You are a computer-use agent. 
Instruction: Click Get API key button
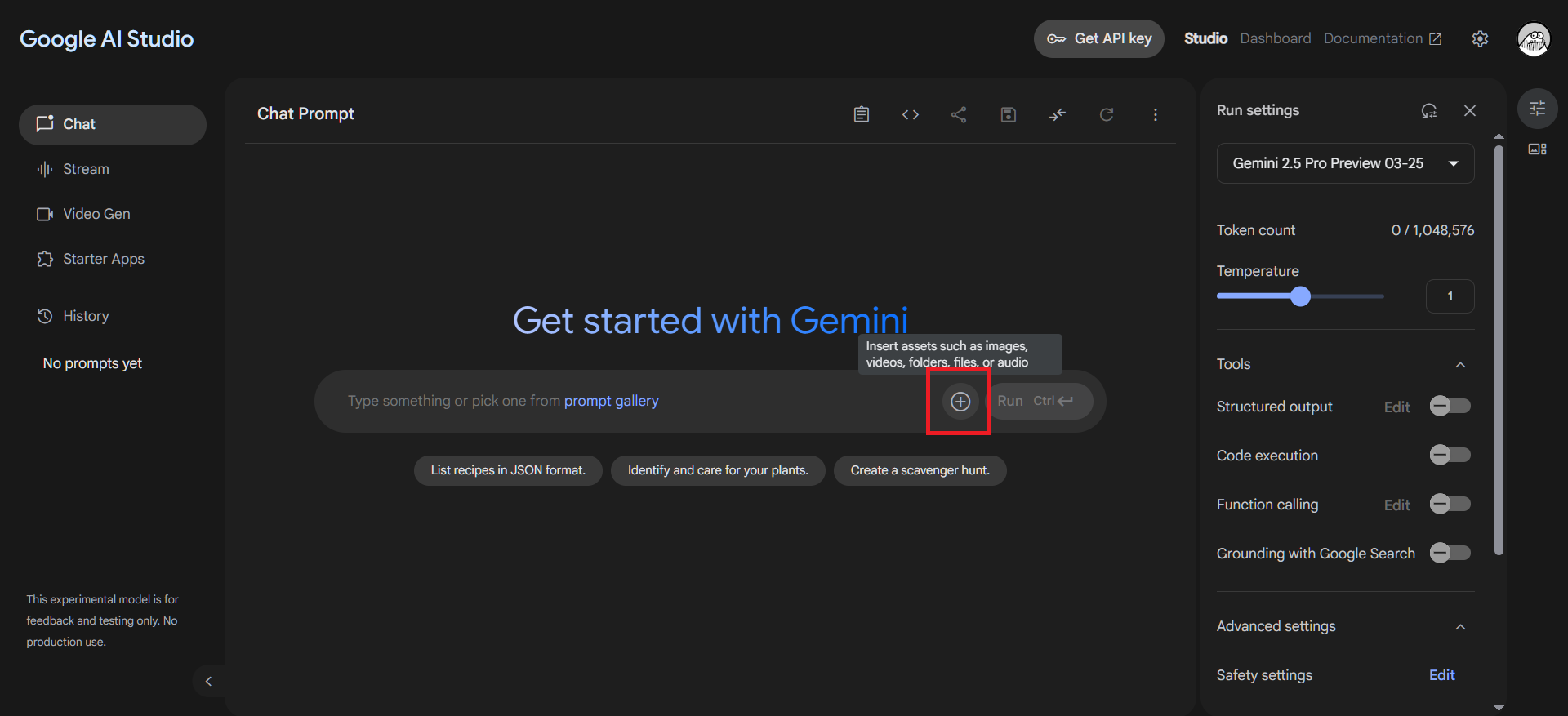(x=1098, y=38)
